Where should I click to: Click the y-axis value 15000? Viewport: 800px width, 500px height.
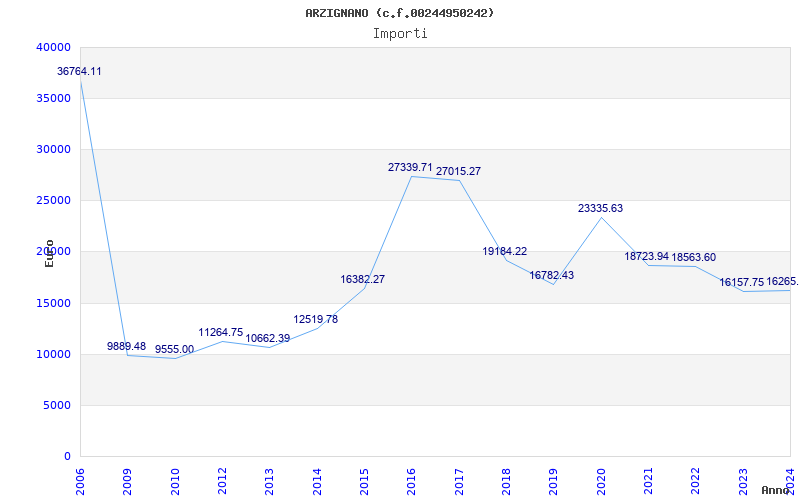54,303
